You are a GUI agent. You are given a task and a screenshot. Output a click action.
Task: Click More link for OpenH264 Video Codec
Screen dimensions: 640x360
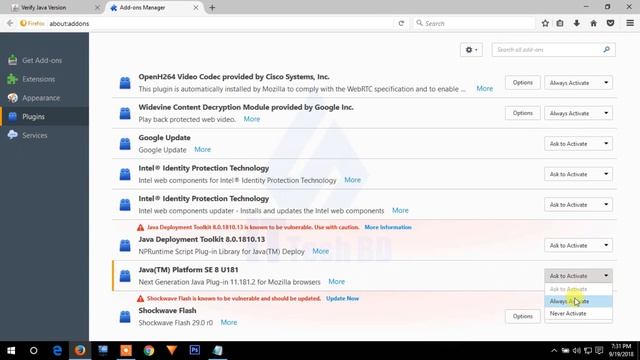click(484, 89)
